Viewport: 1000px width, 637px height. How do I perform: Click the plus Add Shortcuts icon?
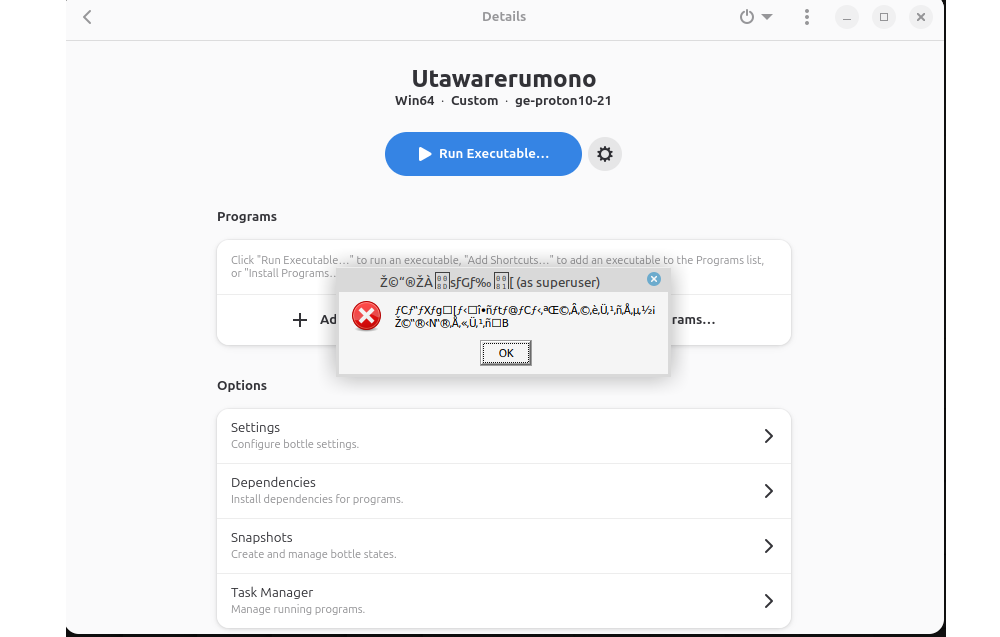point(300,320)
